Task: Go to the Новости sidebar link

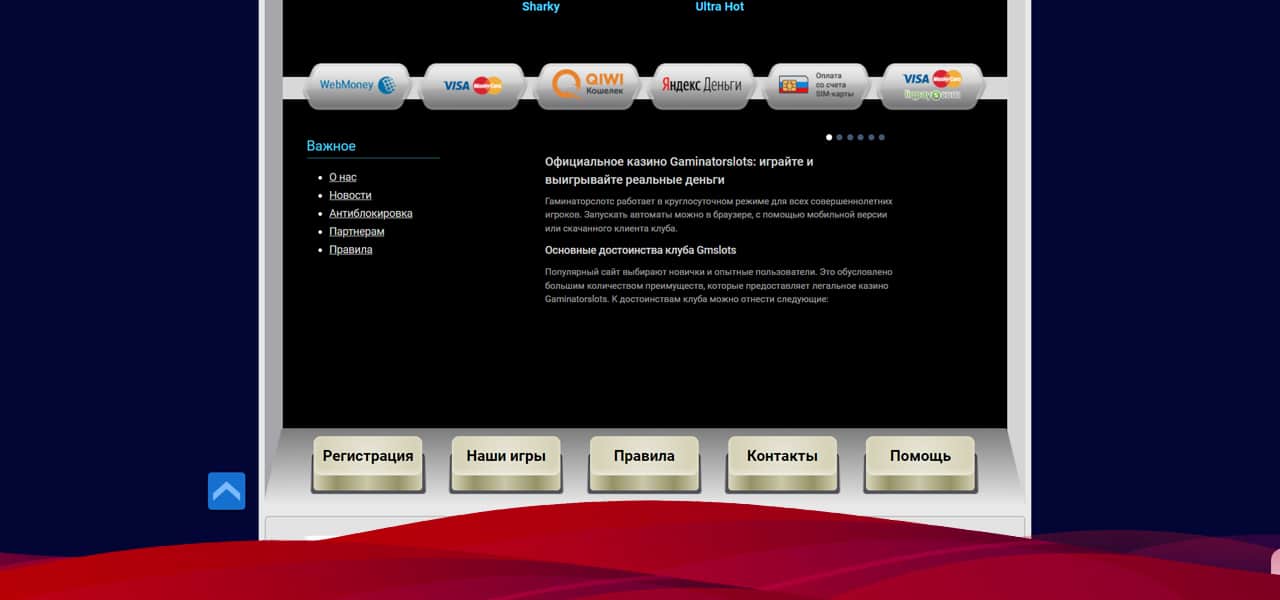Action: coord(350,195)
